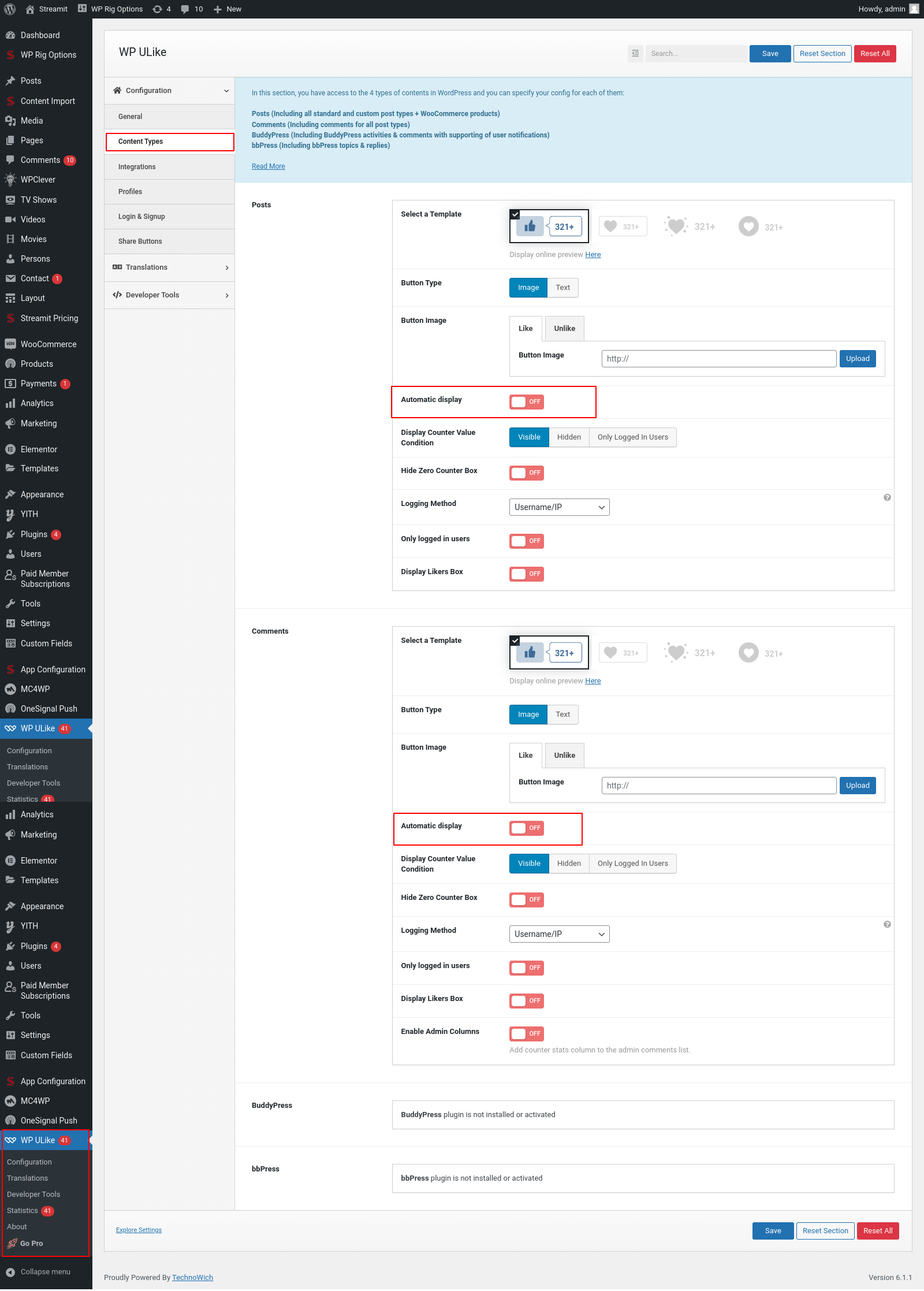924x1291 pixels.
Task: Open Dashboard from sidebar icon
Action: (x=10, y=35)
